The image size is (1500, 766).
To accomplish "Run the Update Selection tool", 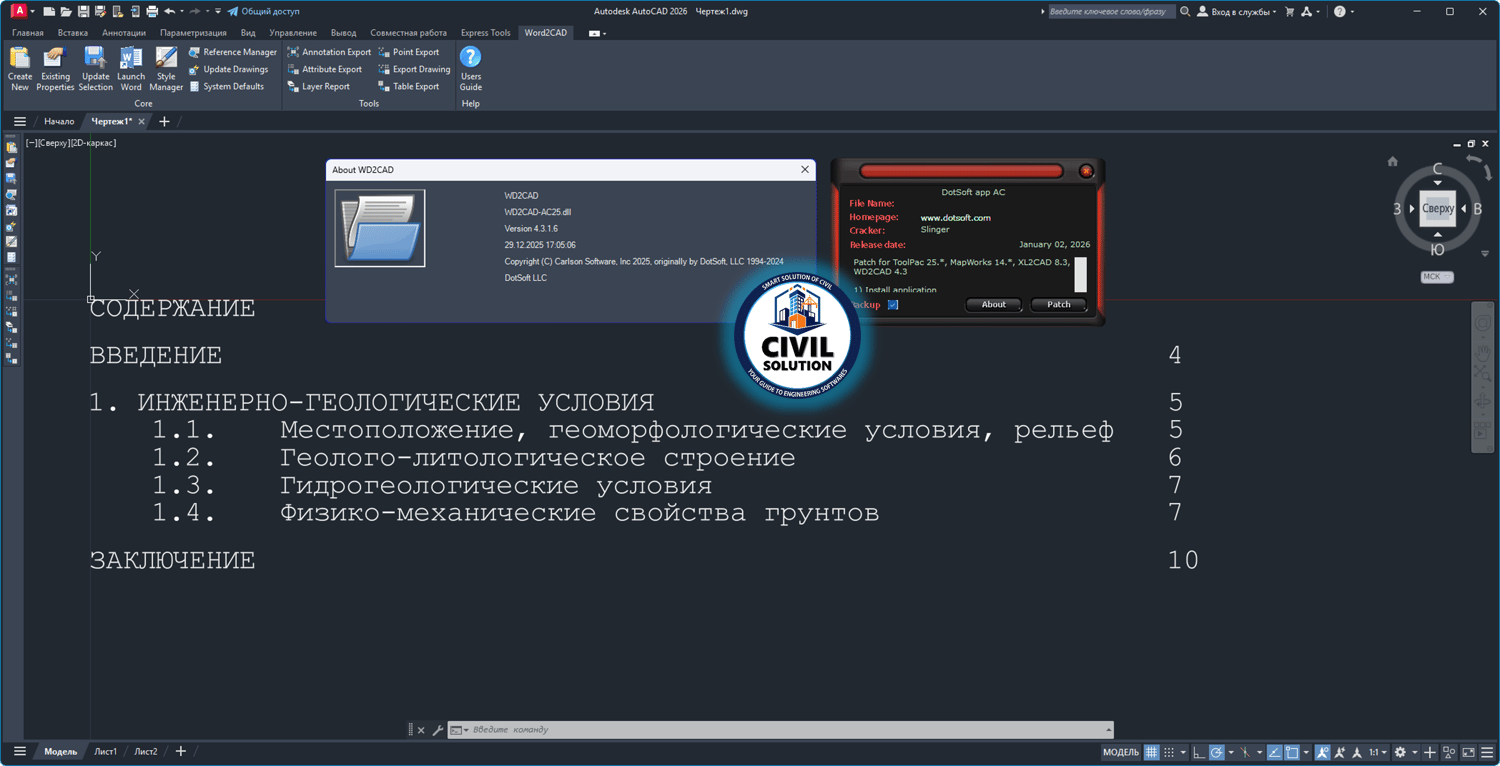I will click(95, 68).
